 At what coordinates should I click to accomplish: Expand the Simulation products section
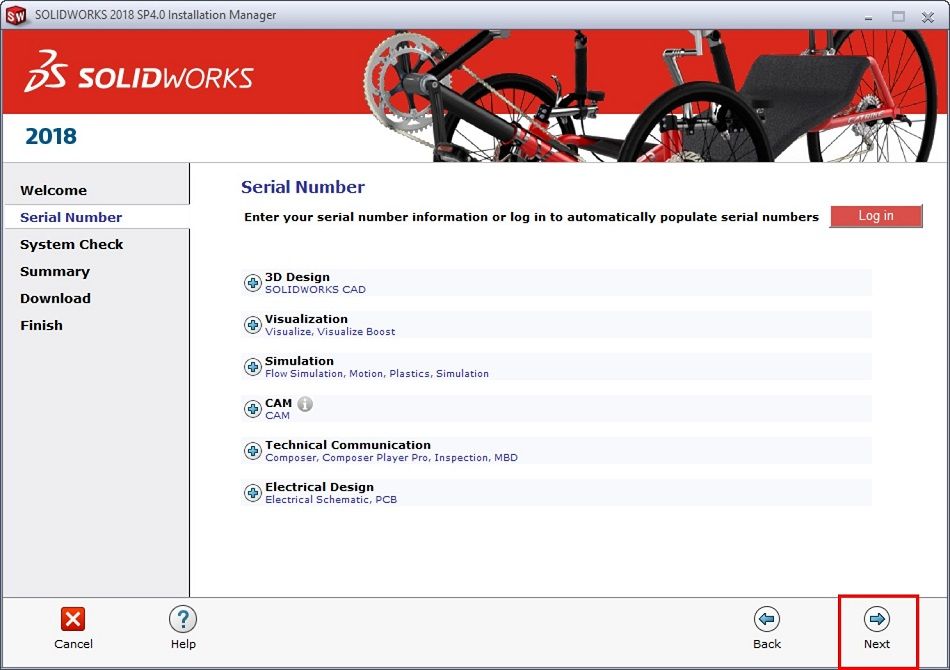[x=252, y=367]
